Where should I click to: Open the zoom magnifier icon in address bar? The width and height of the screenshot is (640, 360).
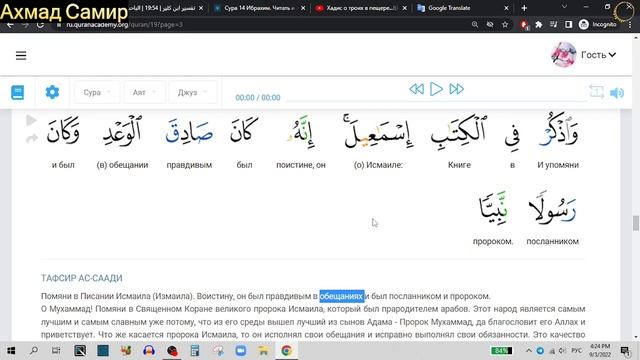coord(475,24)
